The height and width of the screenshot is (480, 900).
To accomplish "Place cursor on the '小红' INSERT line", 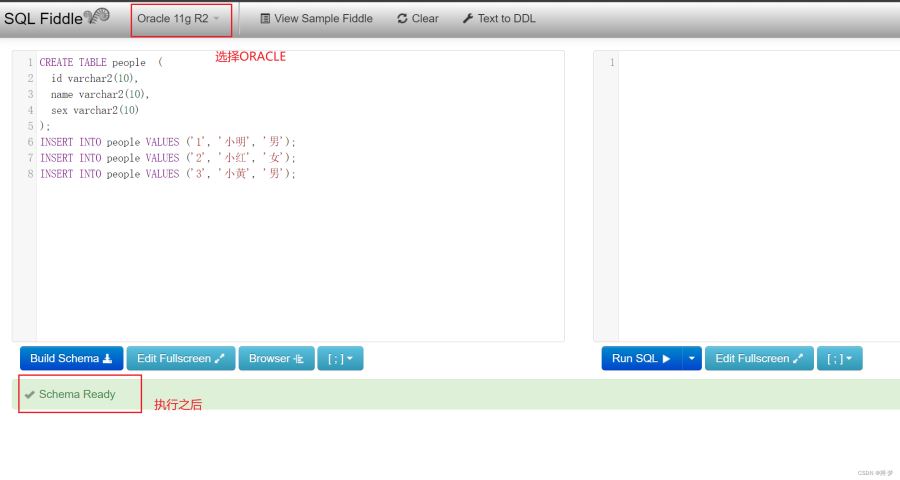I will coord(168,158).
